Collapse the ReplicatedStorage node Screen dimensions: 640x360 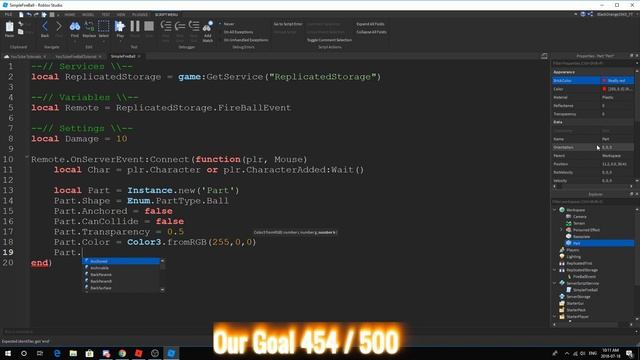click(x=555, y=270)
